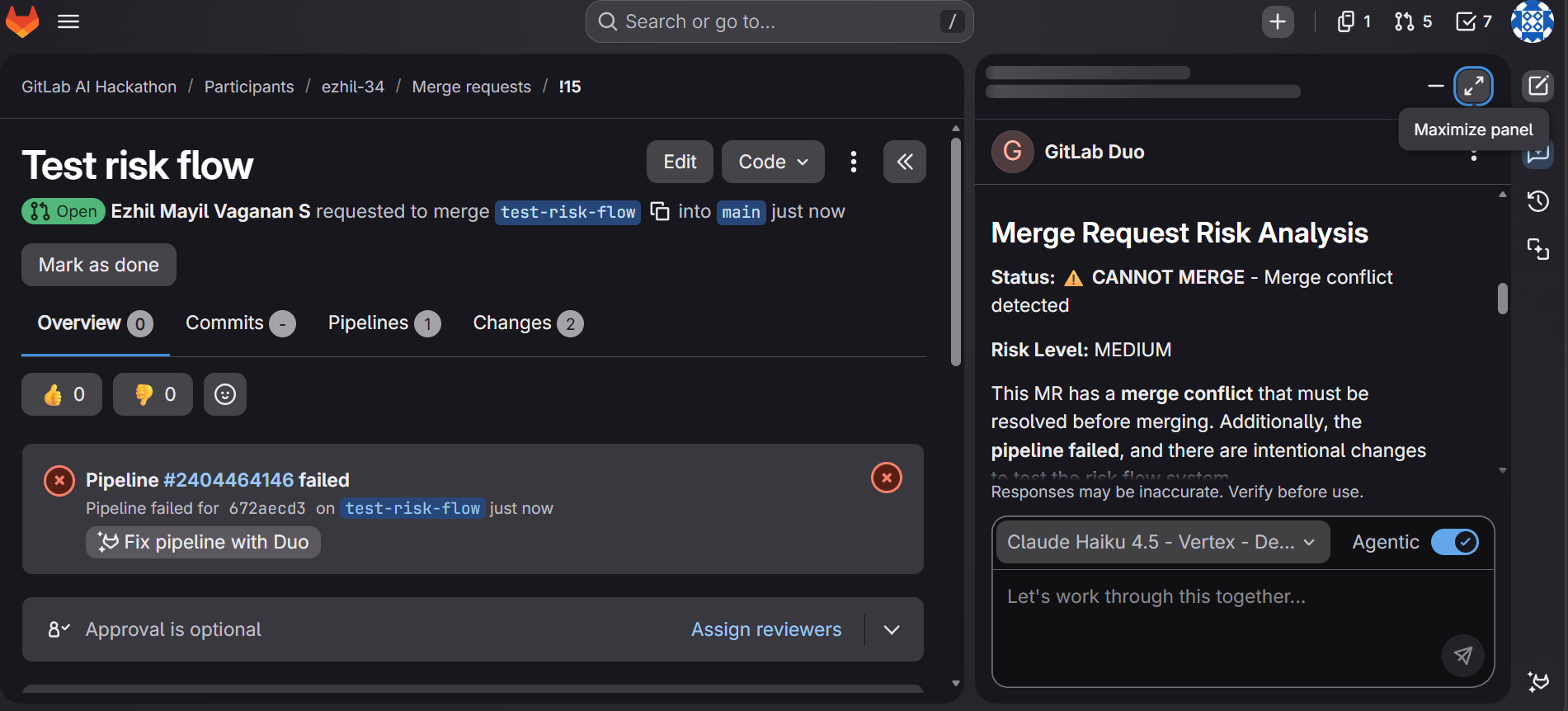
Task: Click the Edit button
Action: pos(680,162)
